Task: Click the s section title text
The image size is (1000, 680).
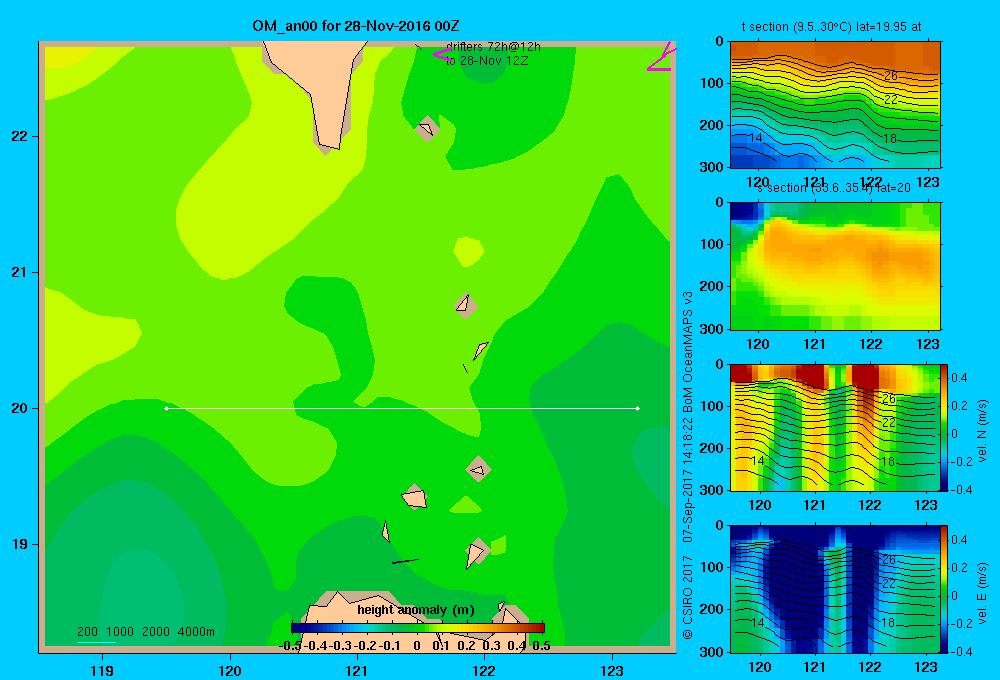Action: pyautogui.click(x=834, y=188)
